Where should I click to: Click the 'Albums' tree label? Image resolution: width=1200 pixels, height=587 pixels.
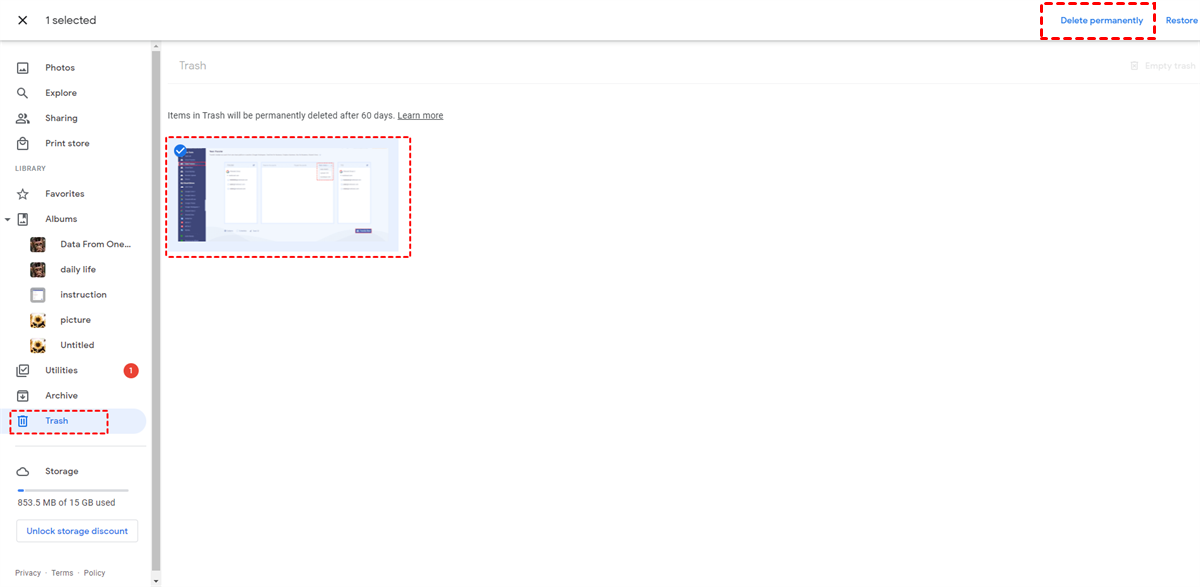pyautogui.click(x=61, y=219)
